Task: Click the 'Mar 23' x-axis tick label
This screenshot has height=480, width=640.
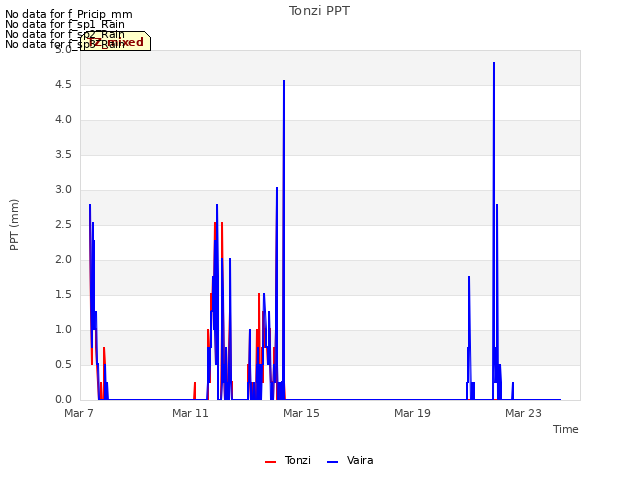Action: [x=523, y=413]
